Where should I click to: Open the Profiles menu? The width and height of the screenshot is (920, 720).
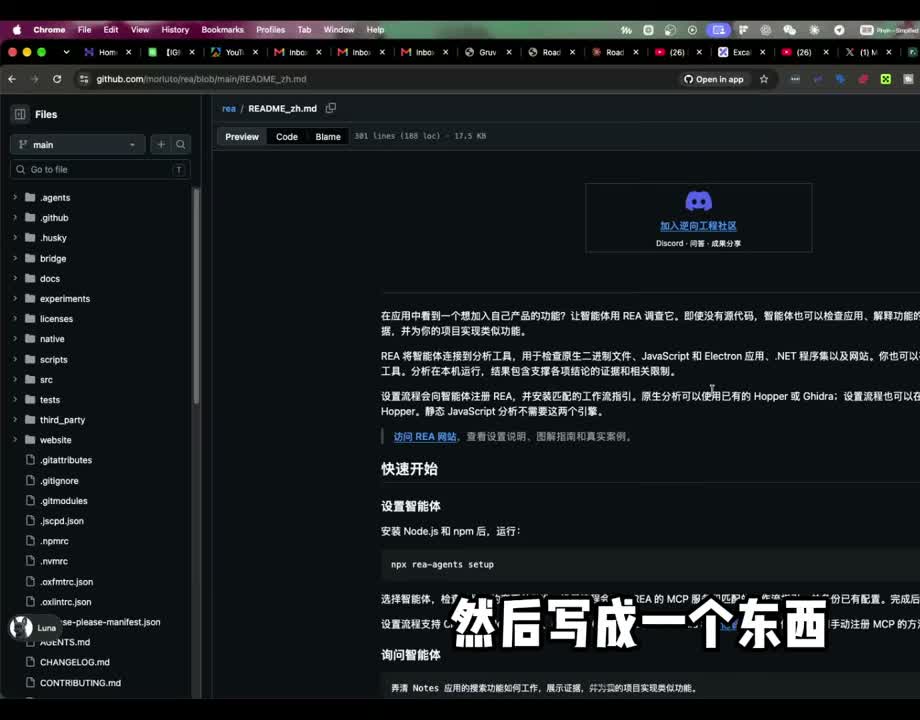click(270, 29)
